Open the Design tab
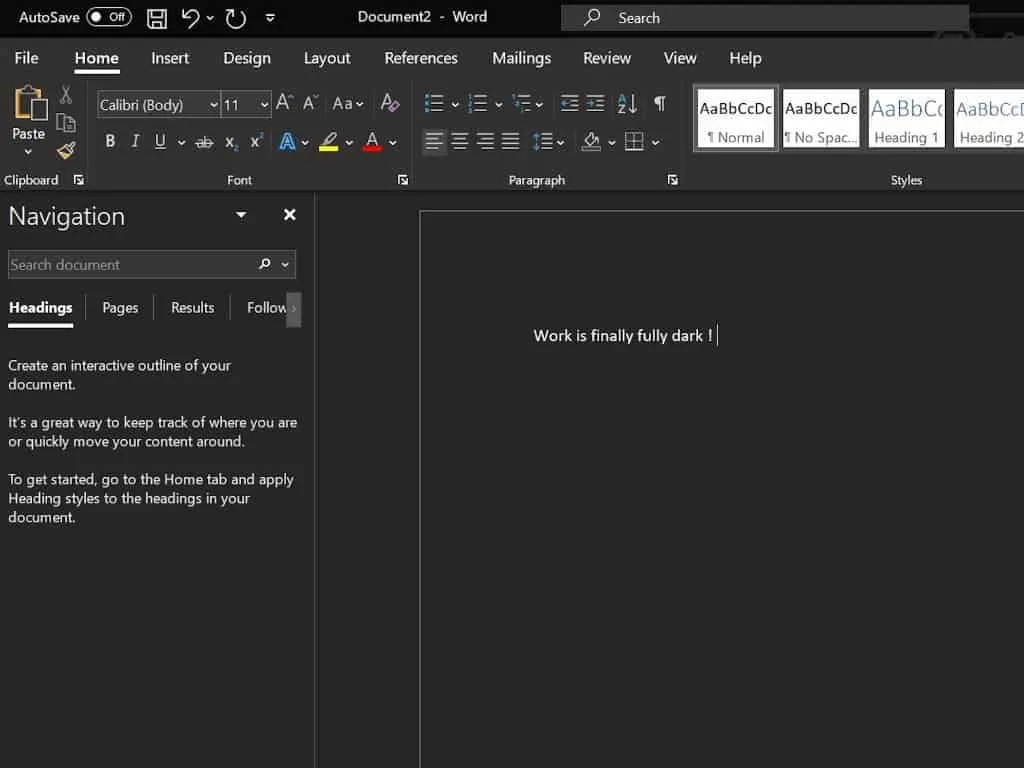Viewport: 1024px width, 768px height. (x=247, y=58)
